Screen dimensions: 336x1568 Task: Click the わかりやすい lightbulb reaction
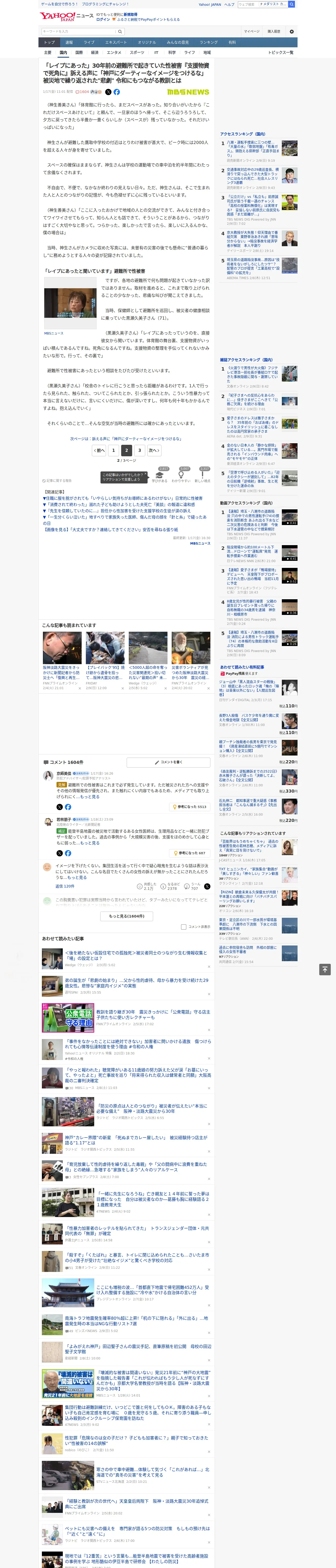181,475
